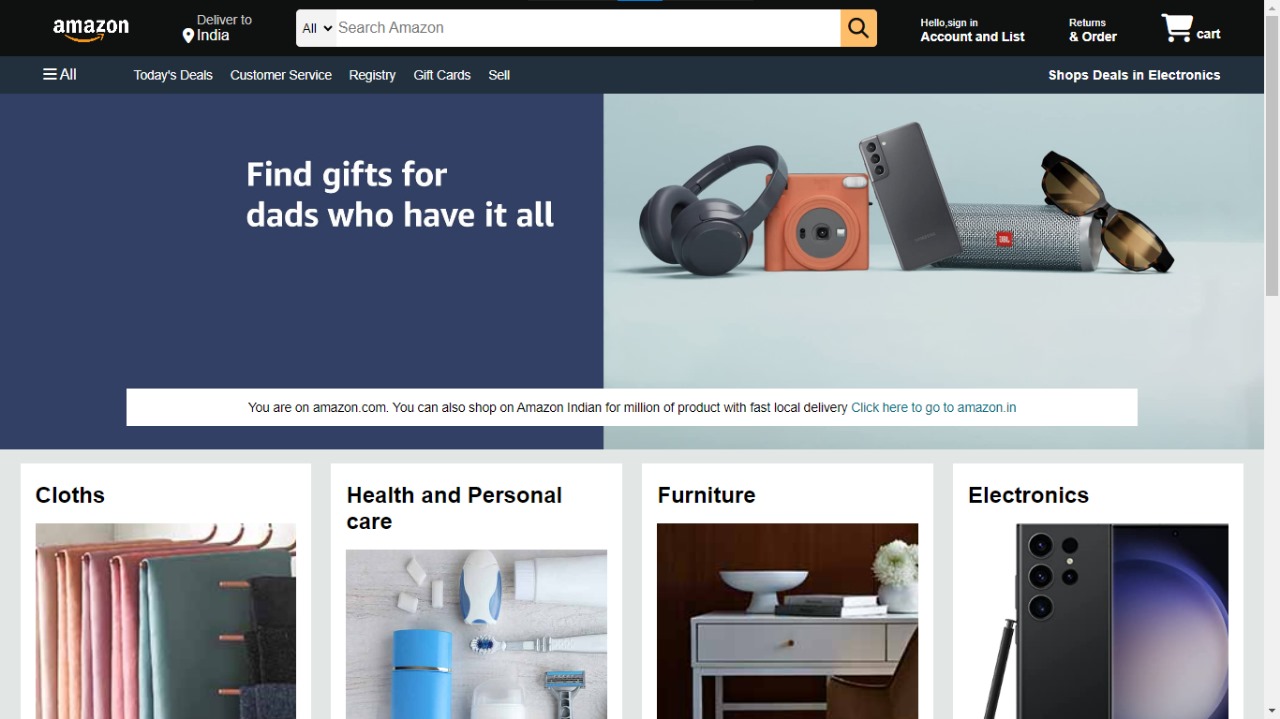Click the Sell link
Image resolution: width=1280 pixels, height=719 pixels.
click(499, 75)
